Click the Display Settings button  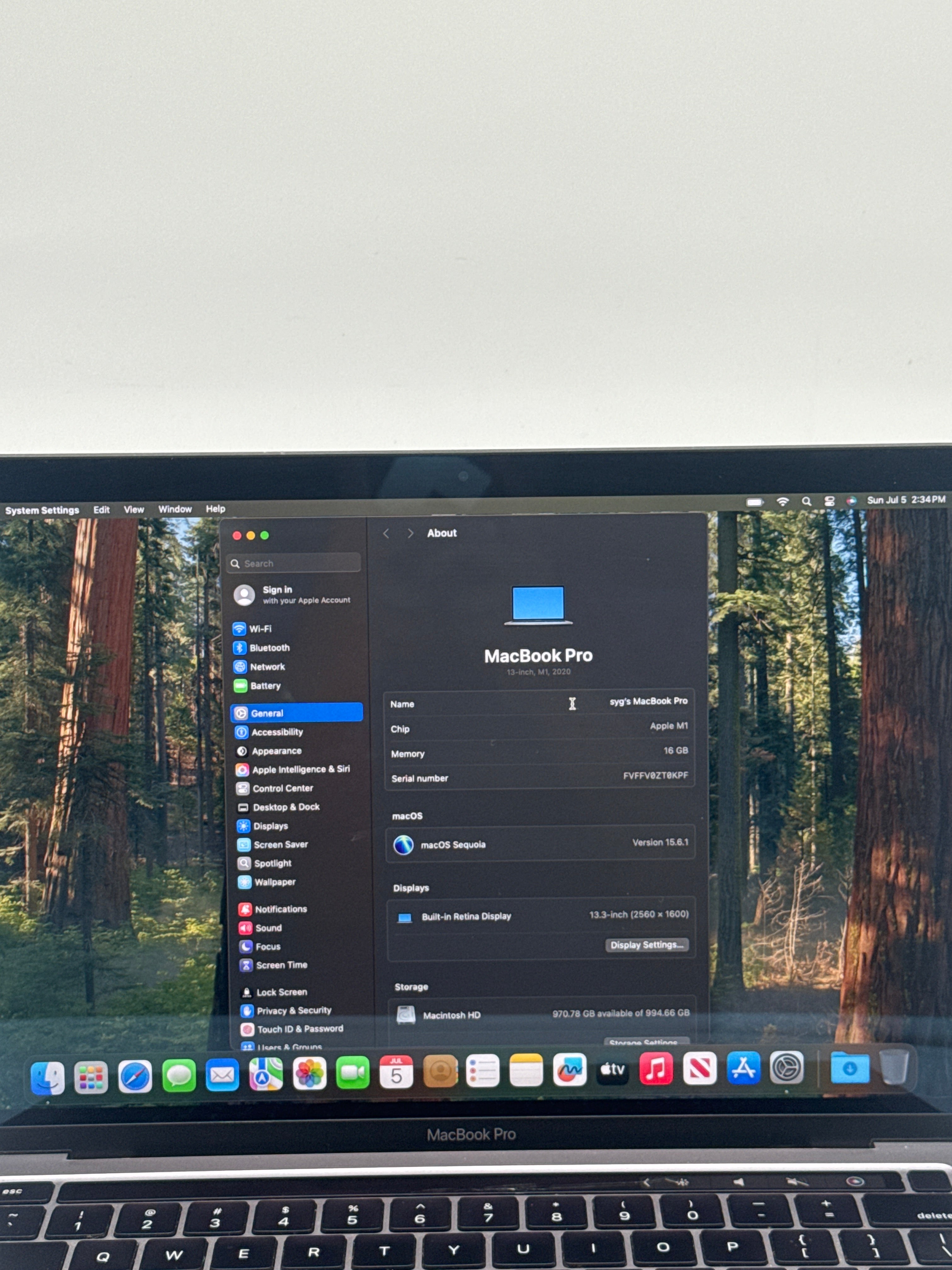click(x=647, y=945)
